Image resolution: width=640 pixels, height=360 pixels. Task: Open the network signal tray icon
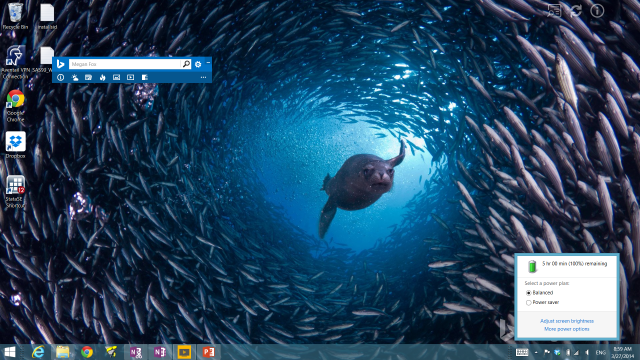576,352
